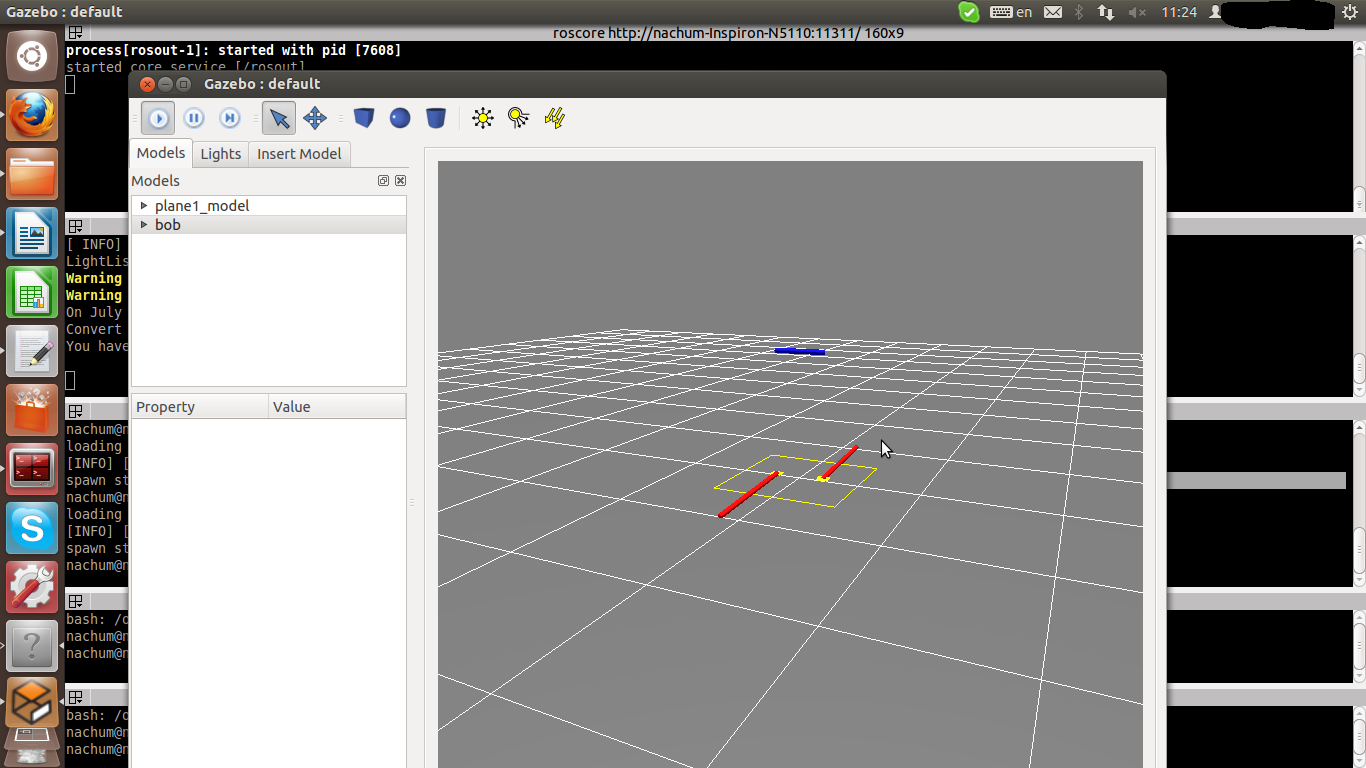Viewport: 1366px width, 768px height.
Task: Open Skype from the launcher
Action: (x=32, y=528)
